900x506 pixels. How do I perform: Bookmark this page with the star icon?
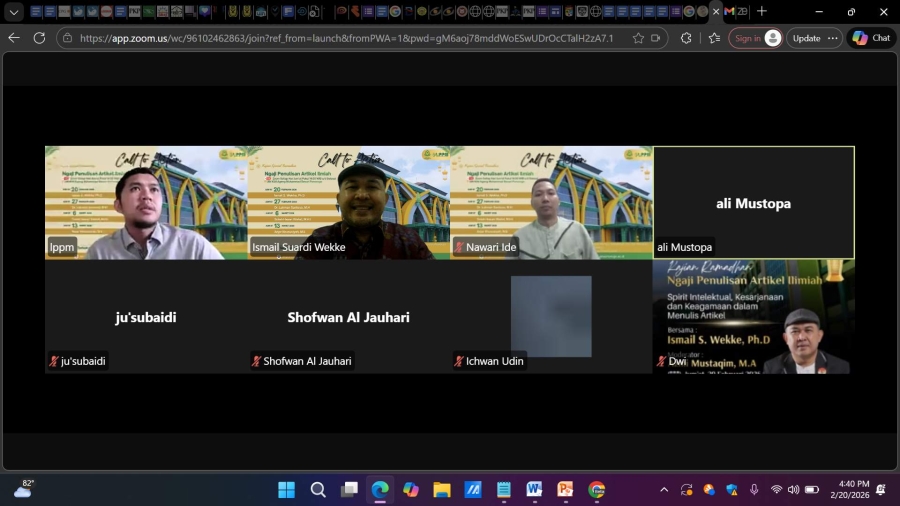click(x=638, y=38)
